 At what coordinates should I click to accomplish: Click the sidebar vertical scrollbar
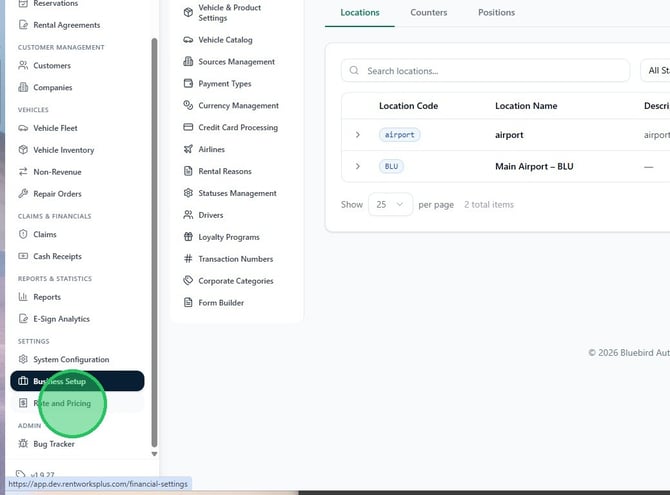(x=154, y=242)
